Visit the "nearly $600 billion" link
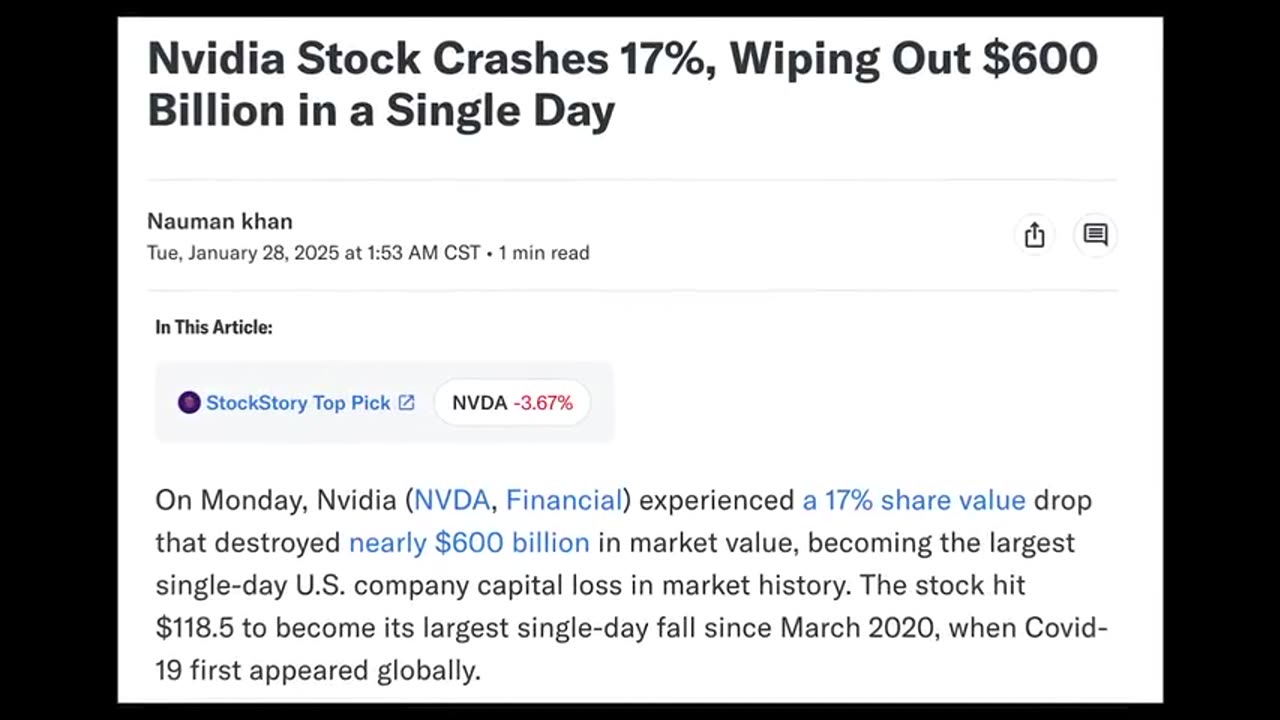1280x720 pixels. (469, 542)
